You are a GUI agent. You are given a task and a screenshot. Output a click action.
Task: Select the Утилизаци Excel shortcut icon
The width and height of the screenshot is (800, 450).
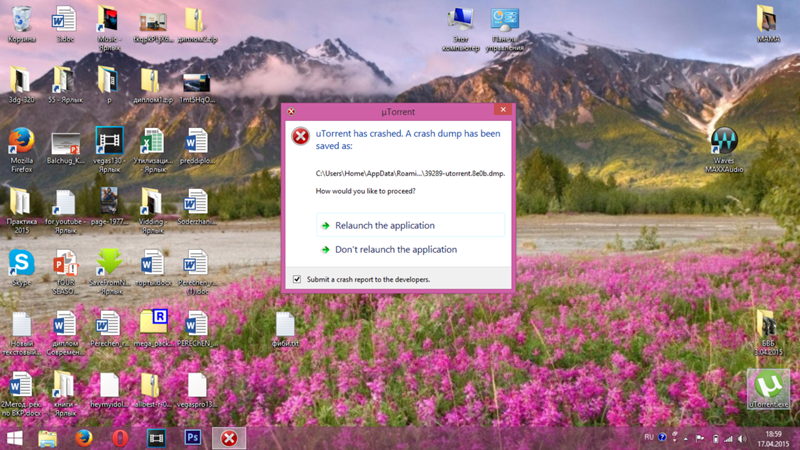tap(153, 149)
